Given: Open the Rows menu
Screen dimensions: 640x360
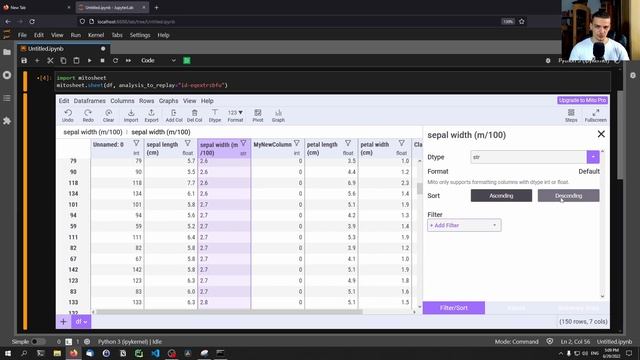Looking at the screenshot, I should pyautogui.click(x=147, y=101).
